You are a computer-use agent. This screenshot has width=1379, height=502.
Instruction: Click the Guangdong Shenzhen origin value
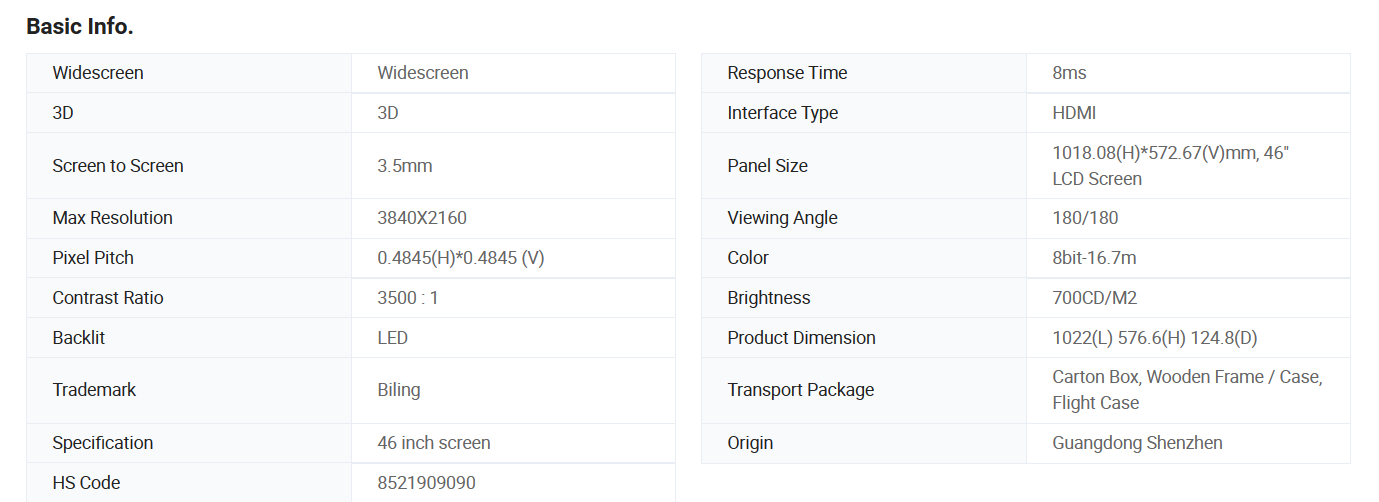pos(1137,443)
